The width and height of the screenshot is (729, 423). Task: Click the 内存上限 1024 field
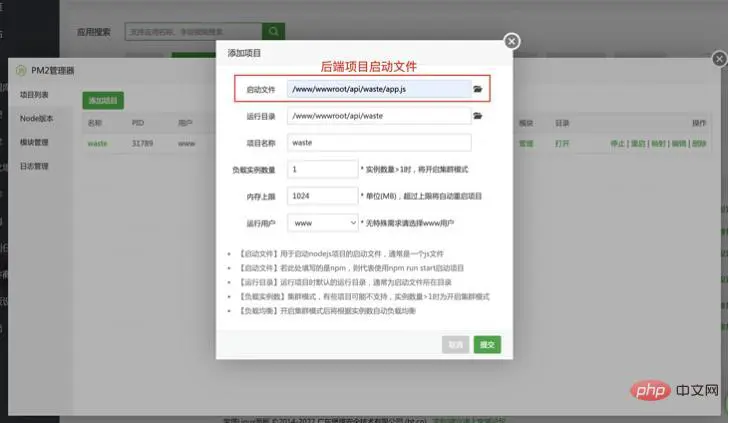click(x=323, y=196)
